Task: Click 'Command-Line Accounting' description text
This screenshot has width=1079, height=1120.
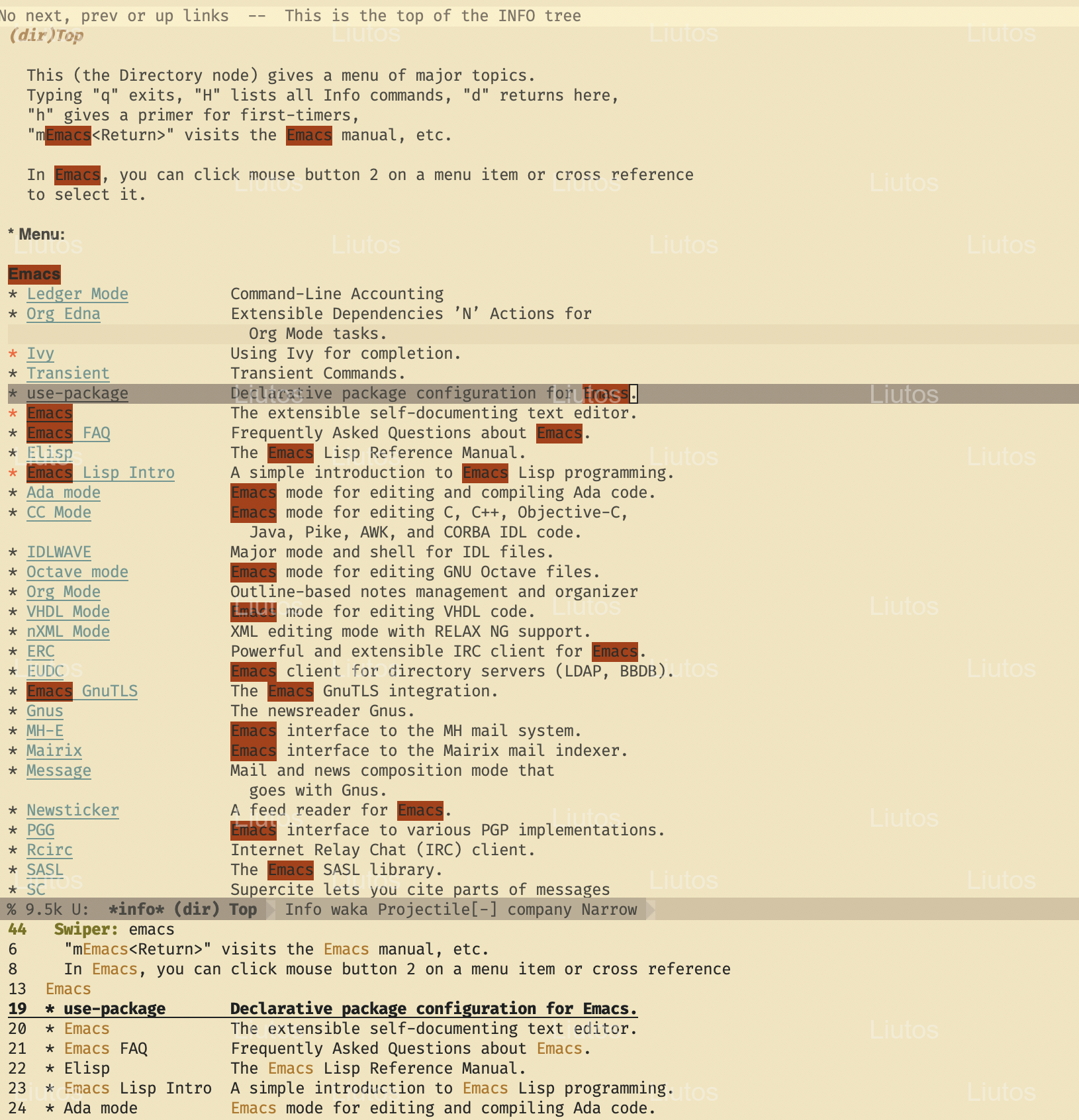Action: pos(337,294)
